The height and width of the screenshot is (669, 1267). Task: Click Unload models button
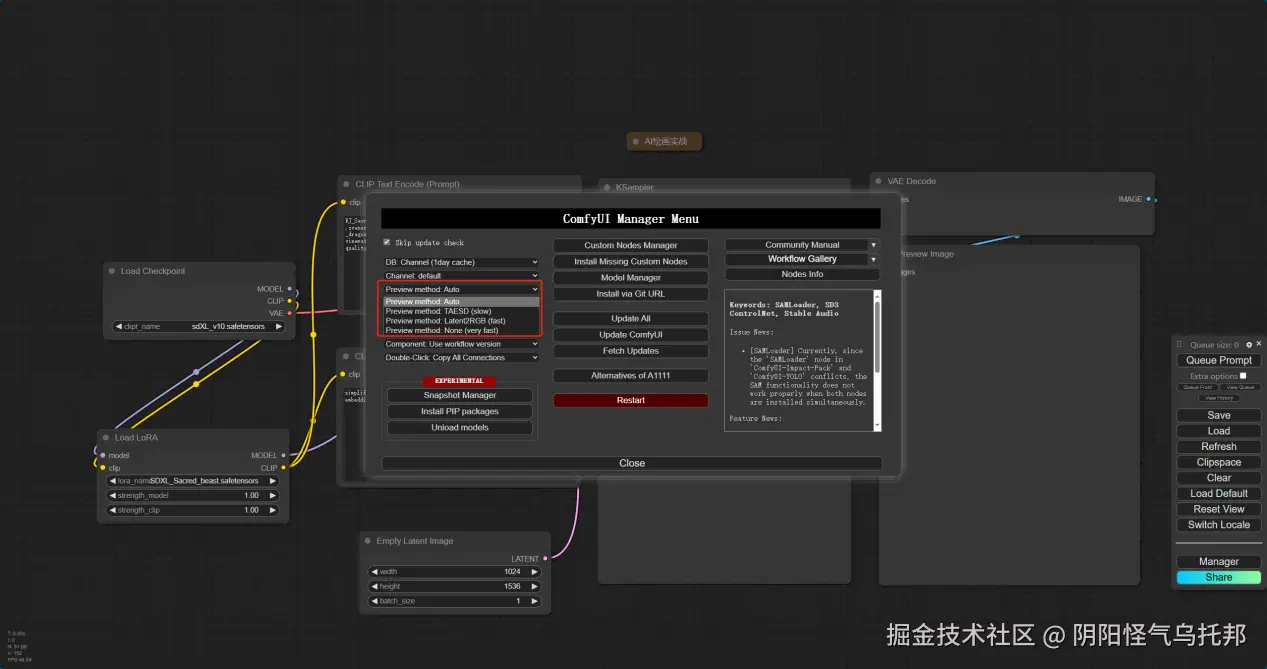(x=460, y=427)
